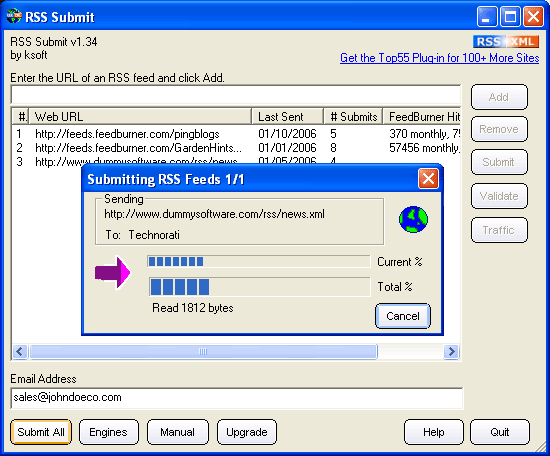The image size is (550, 456).
Task: Click the RSS Submit title bar icon
Action: tap(14, 16)
